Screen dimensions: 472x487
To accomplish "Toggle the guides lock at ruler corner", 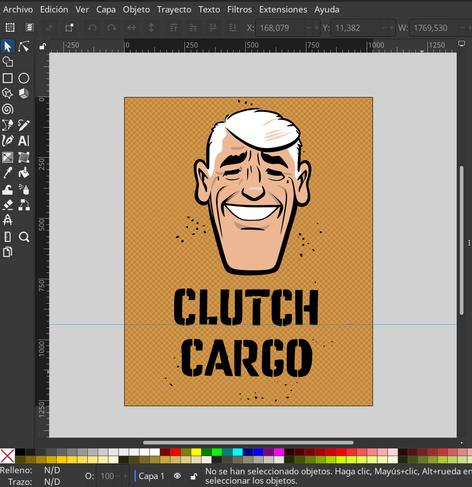I will point(42,46).
